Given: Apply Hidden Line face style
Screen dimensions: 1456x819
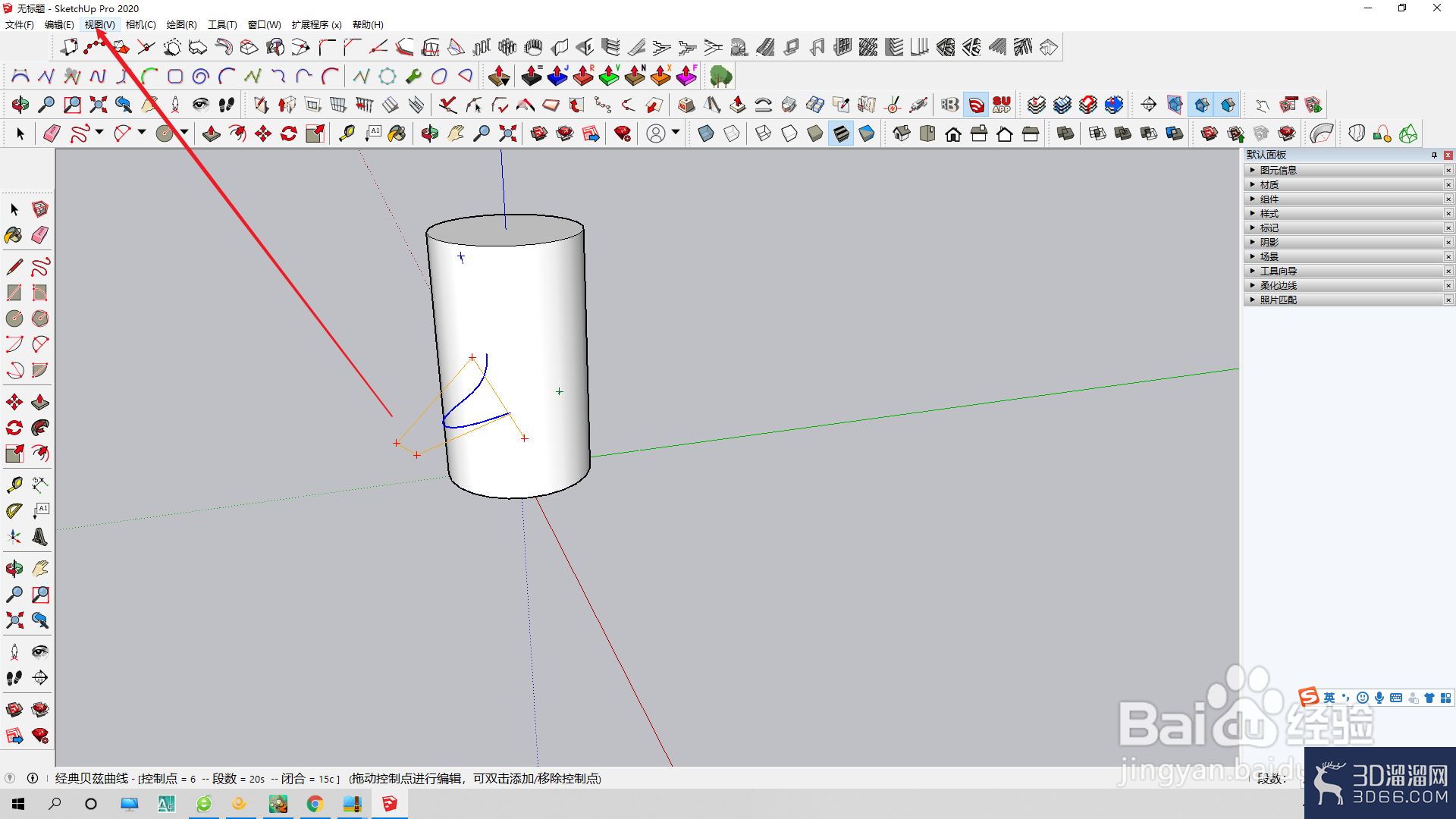Looking at the screenshot, I should (789, 133).
